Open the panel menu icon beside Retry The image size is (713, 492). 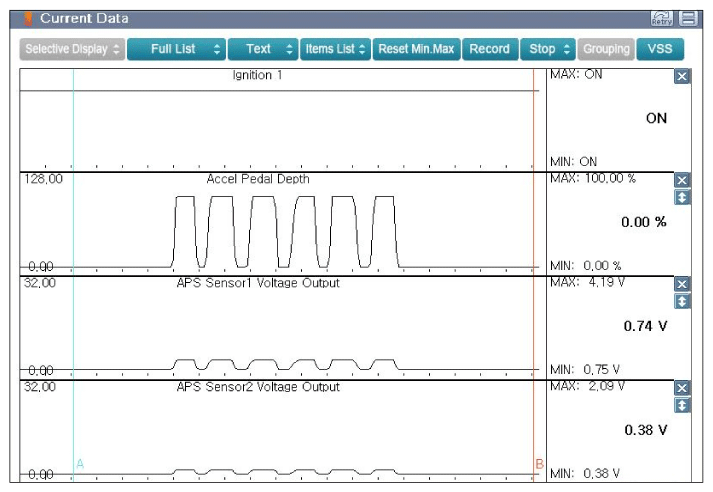tap(686, 18)
